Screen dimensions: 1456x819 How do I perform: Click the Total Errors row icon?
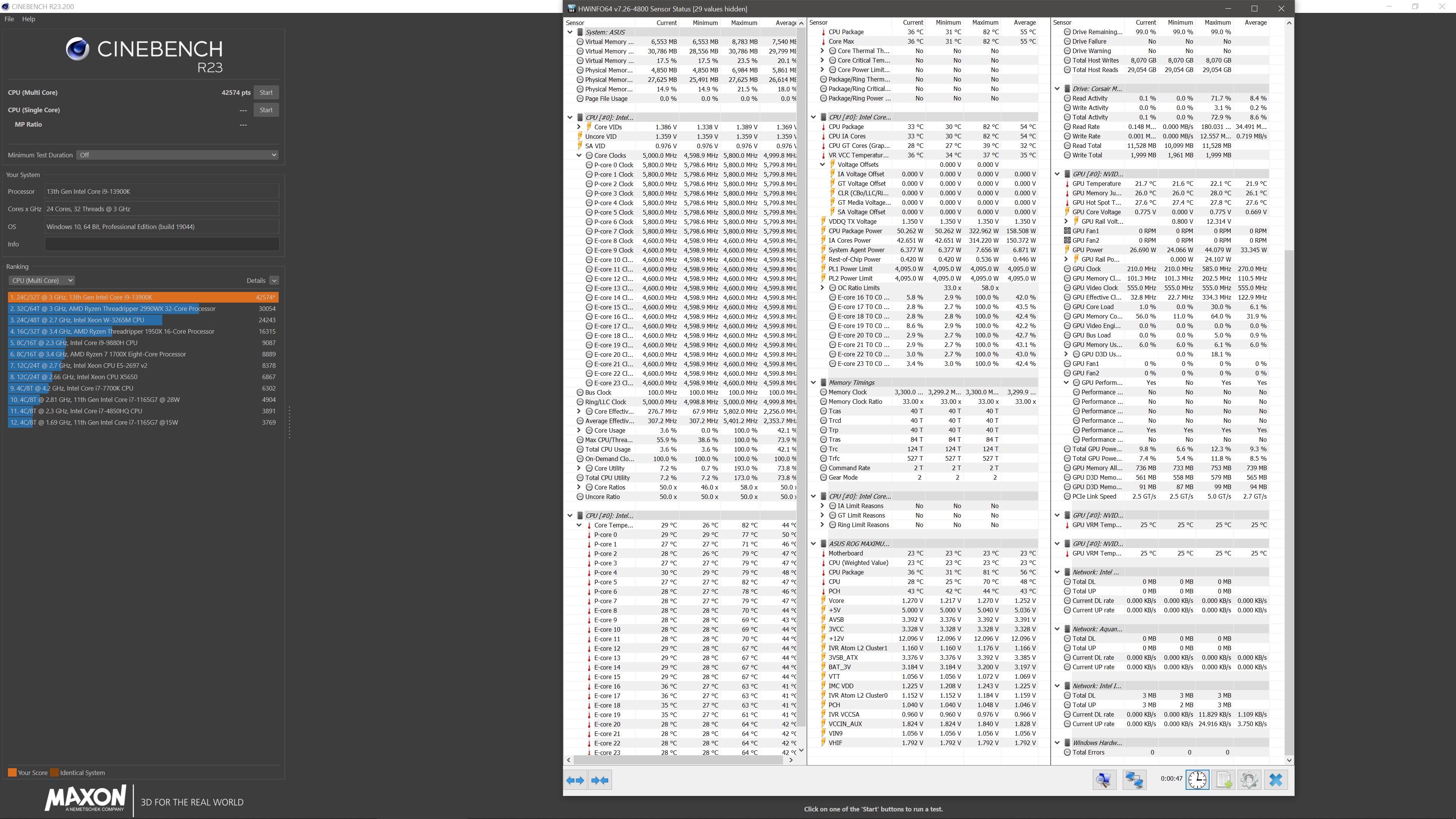1067,752
